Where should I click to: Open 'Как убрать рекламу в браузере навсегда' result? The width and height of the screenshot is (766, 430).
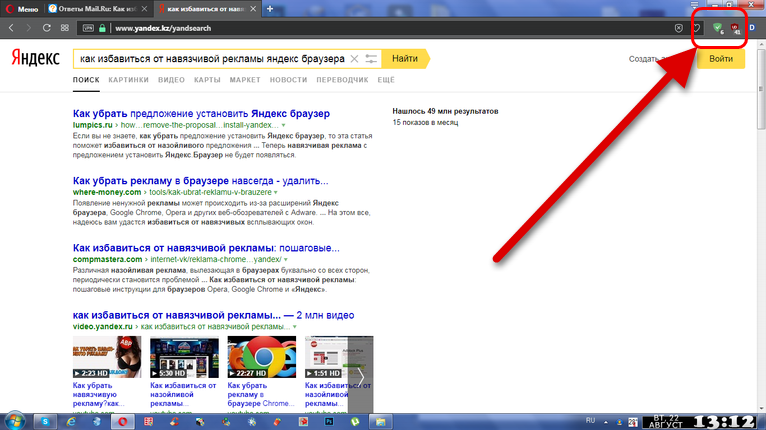tap(200, 181)
